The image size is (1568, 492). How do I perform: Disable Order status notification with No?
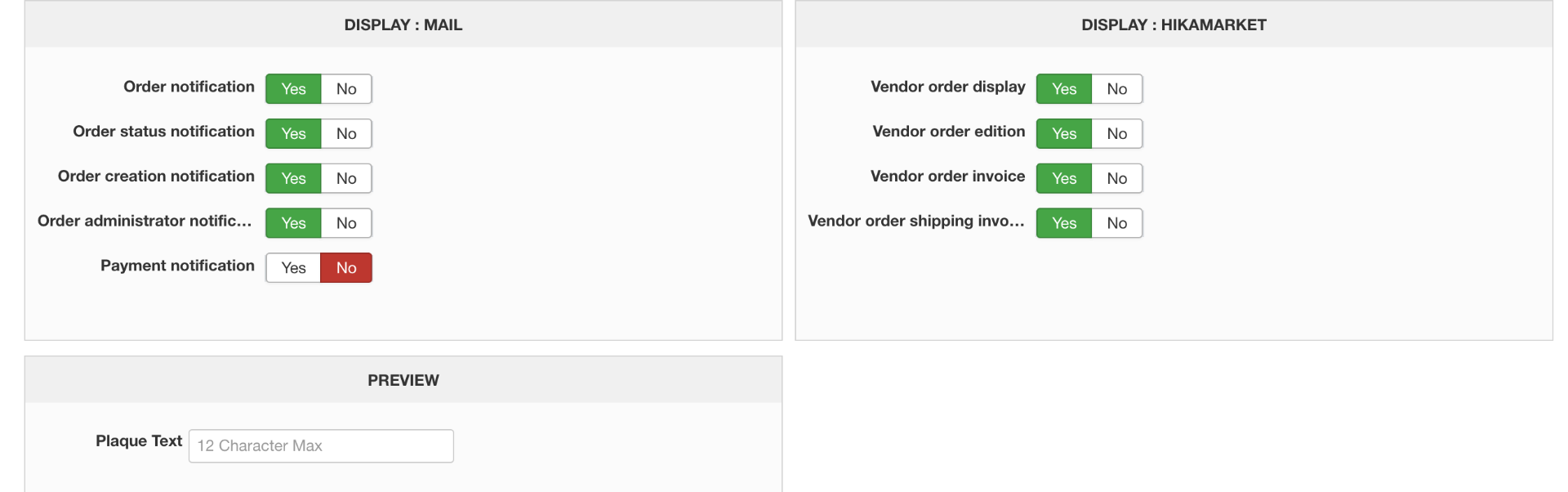pos(346,134)
